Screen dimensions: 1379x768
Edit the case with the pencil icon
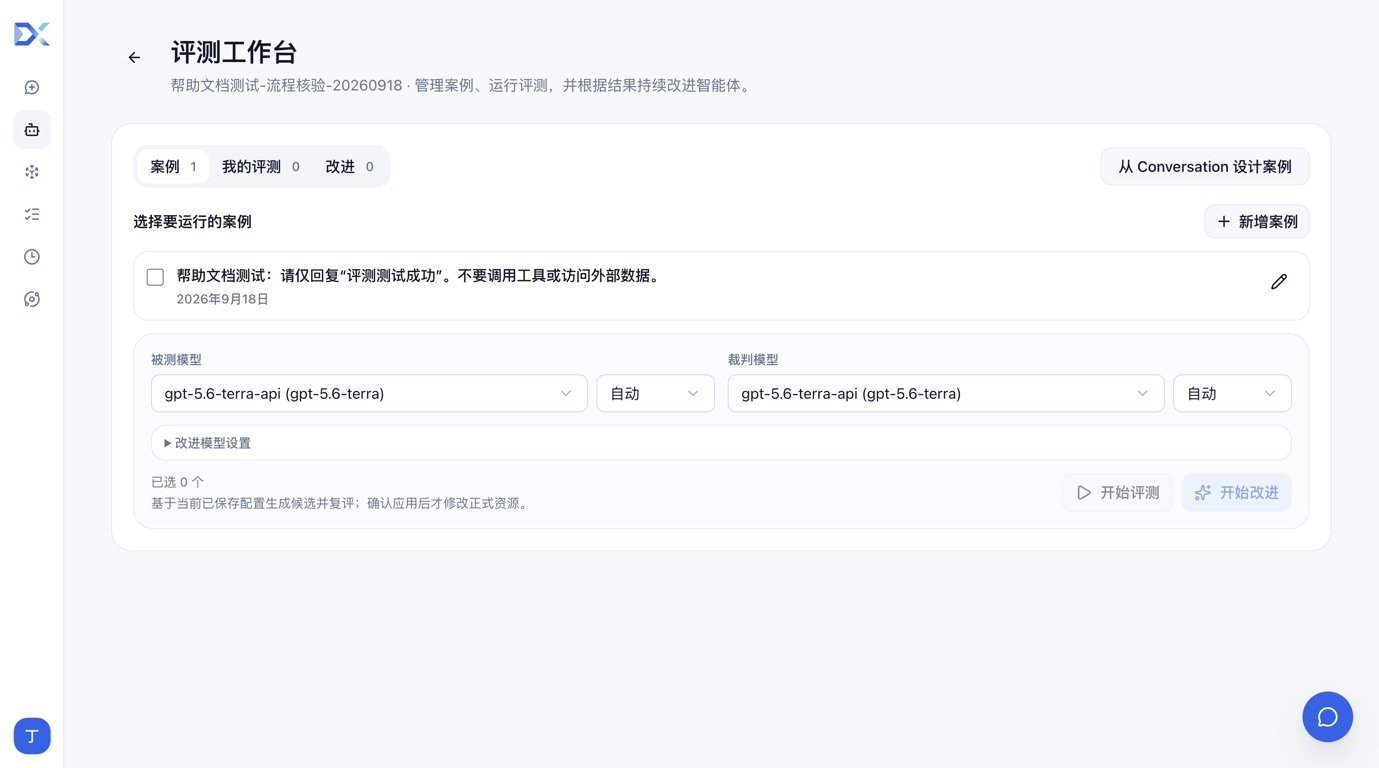[x=1279, y=282]
